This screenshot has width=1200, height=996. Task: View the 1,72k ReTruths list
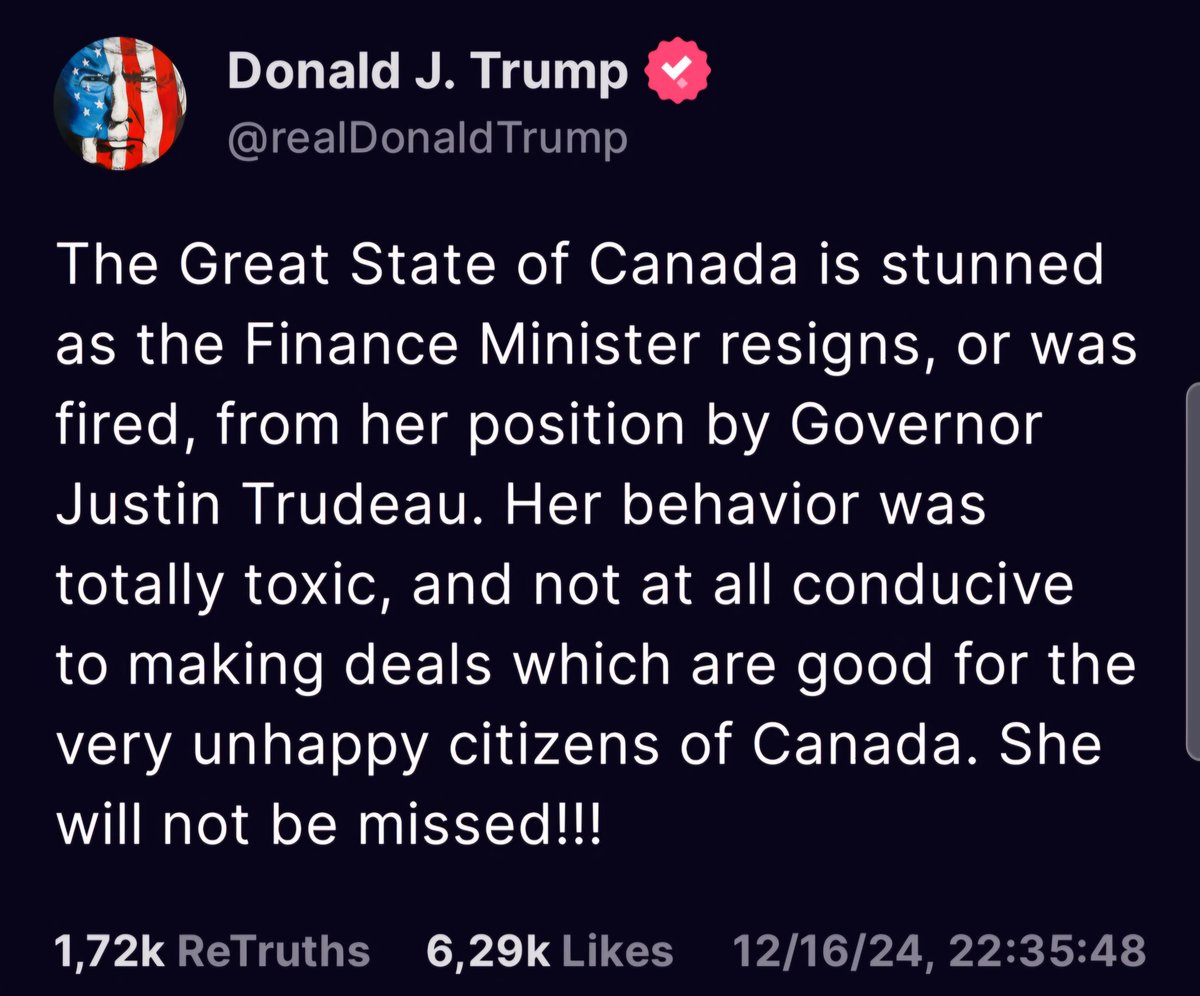point(213,950)
